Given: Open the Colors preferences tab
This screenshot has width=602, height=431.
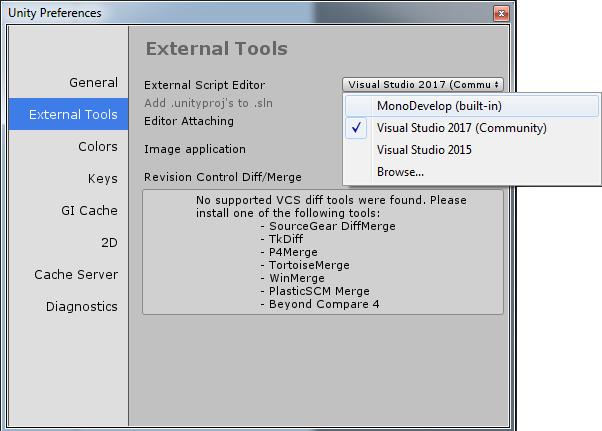Looking at the screenshot, I should pyautogui.click(x=68, y=146).
